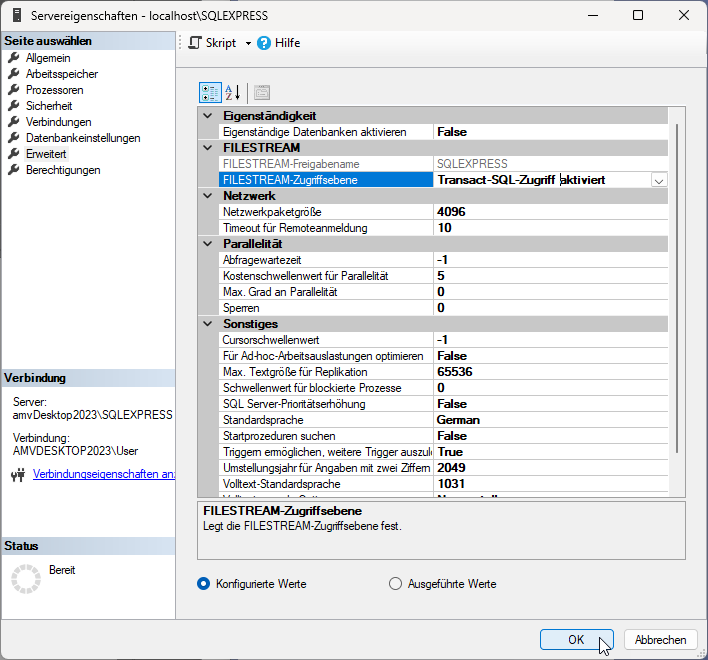Open the Prozessoren page
This screenshot has width=708, height=660.
[x=55, y=90]
